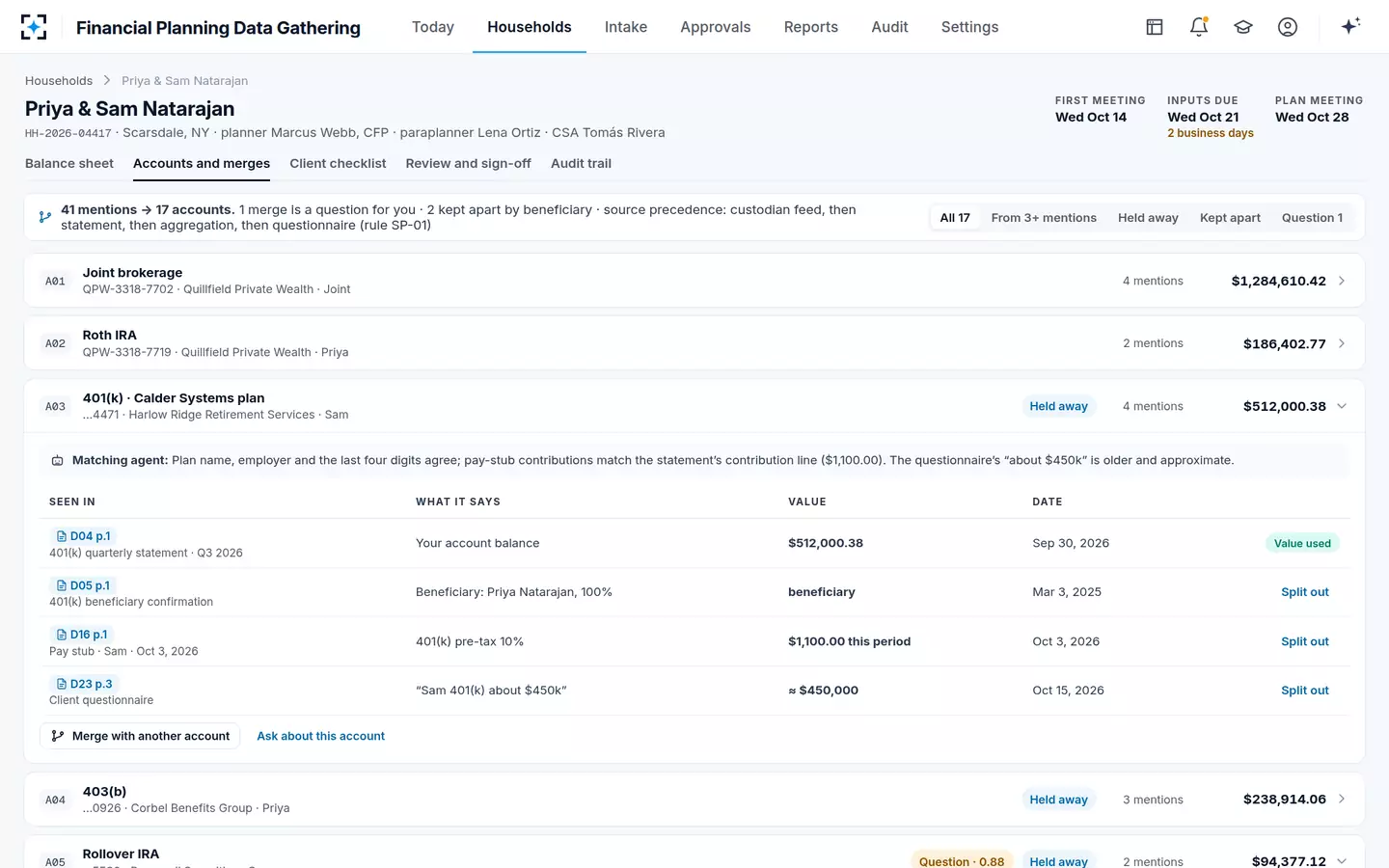Image resolution: width=1389 pixels, height=868 pixels.
Task: Open the Audit tab
Action: click(889, 27)
